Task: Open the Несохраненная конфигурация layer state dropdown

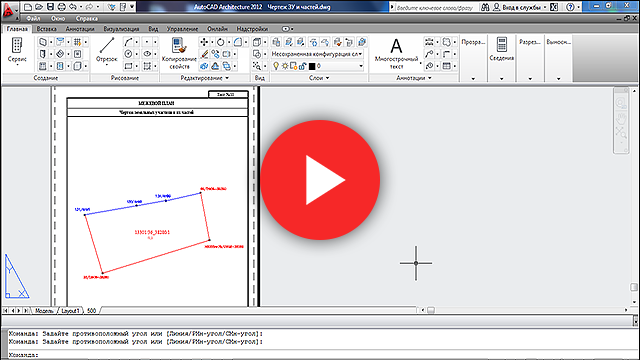Action: pyautogui.click(x=317, y=54)
